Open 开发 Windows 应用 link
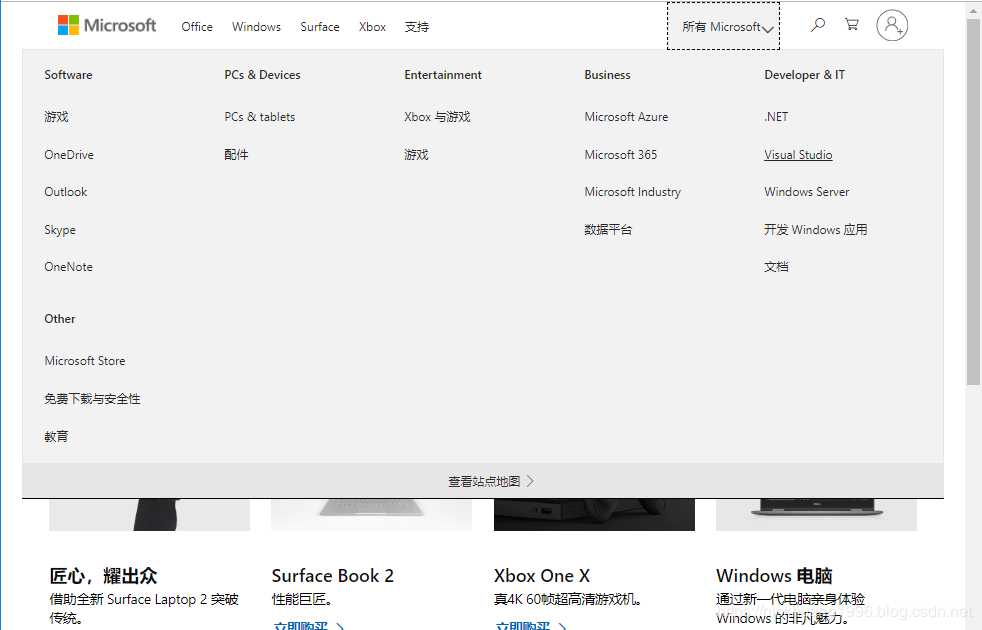Screen dimensions: 982x630 point(815,230)
